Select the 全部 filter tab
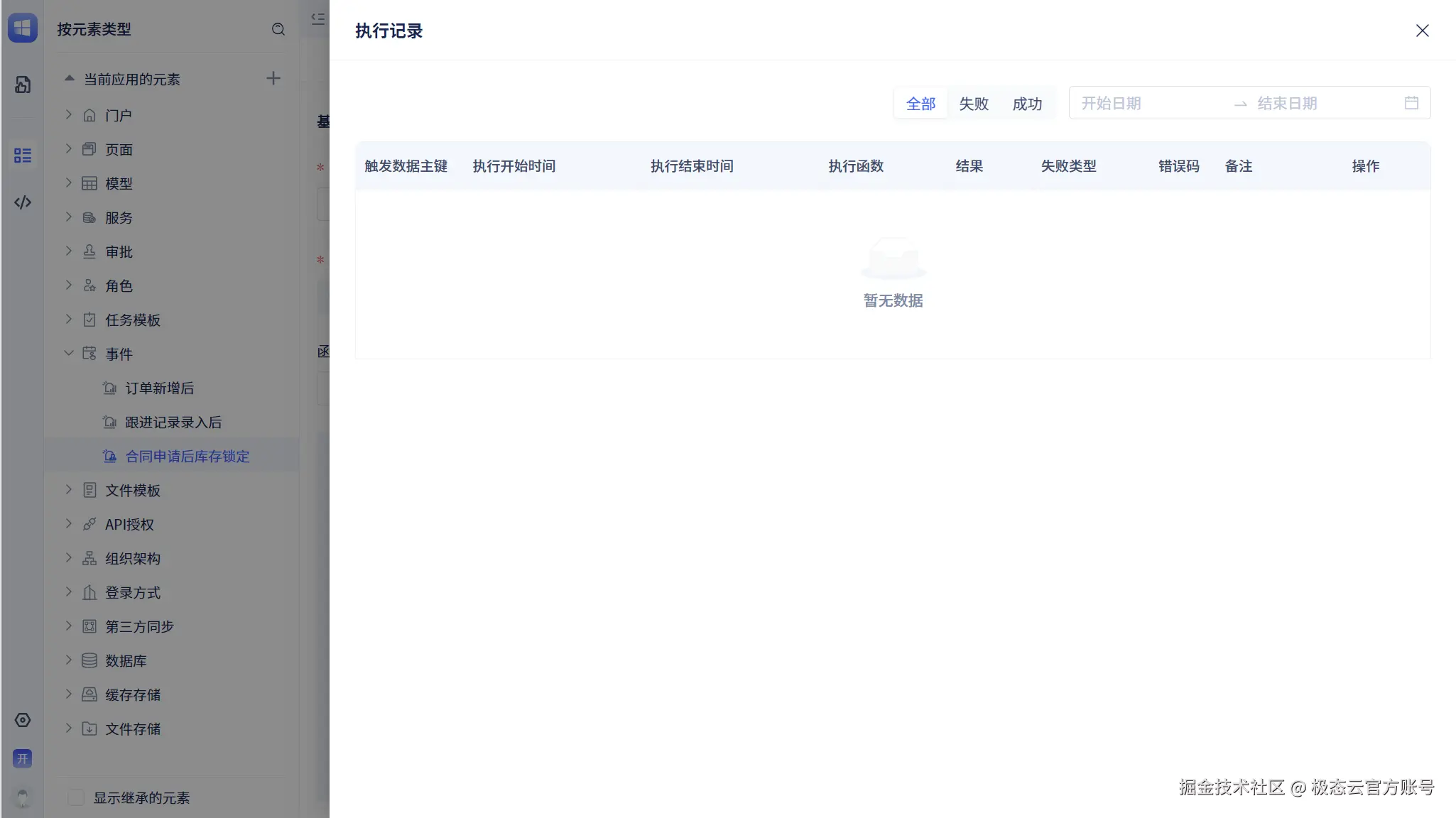This screenshot has height=818, width=1456. pyautogui.click(x=920, y=104)
